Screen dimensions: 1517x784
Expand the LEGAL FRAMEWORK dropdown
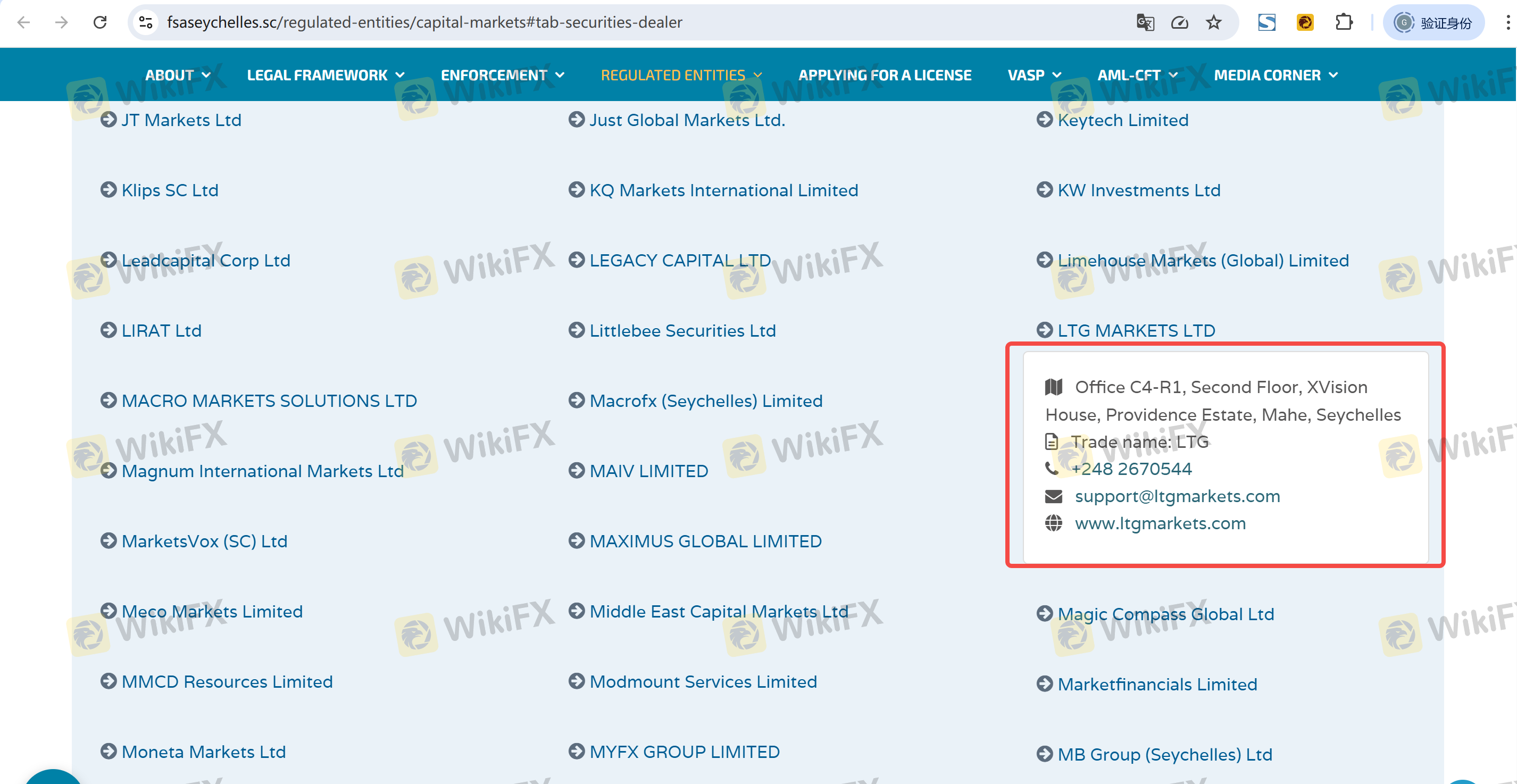click(x=325, y=76)
